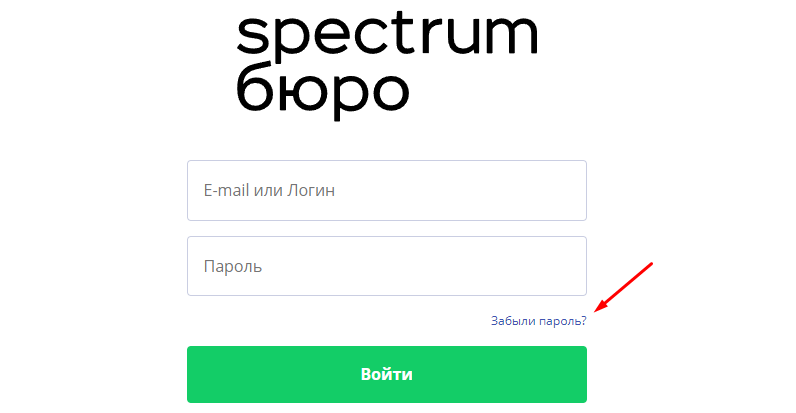The width and height of the screenshot is (796, 413).
Task: Focus the "E-mail или Логин" input field
Action: point(386,190)
